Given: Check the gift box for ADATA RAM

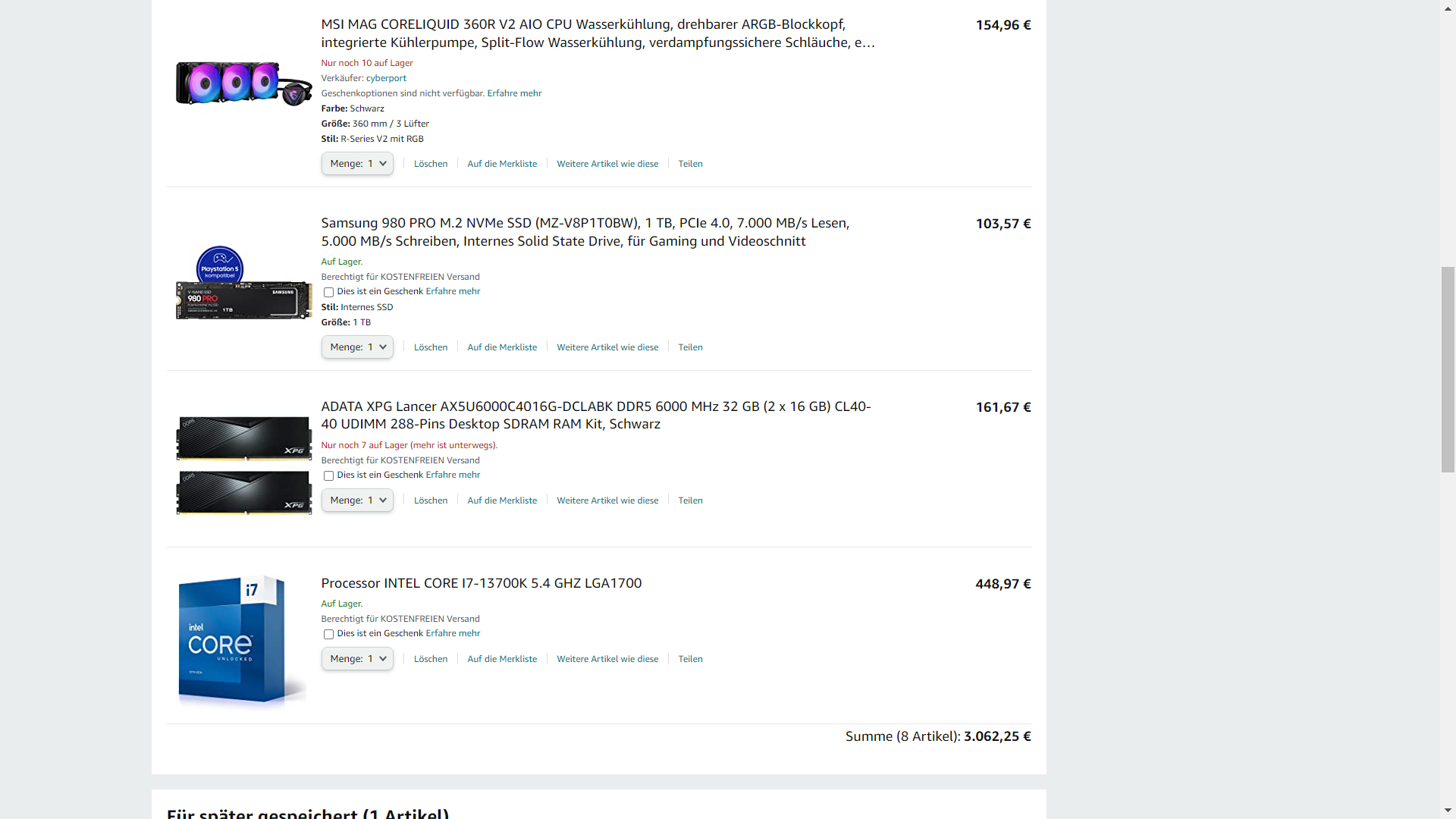Looking at the screenshot, I should (x=328, y=475).
